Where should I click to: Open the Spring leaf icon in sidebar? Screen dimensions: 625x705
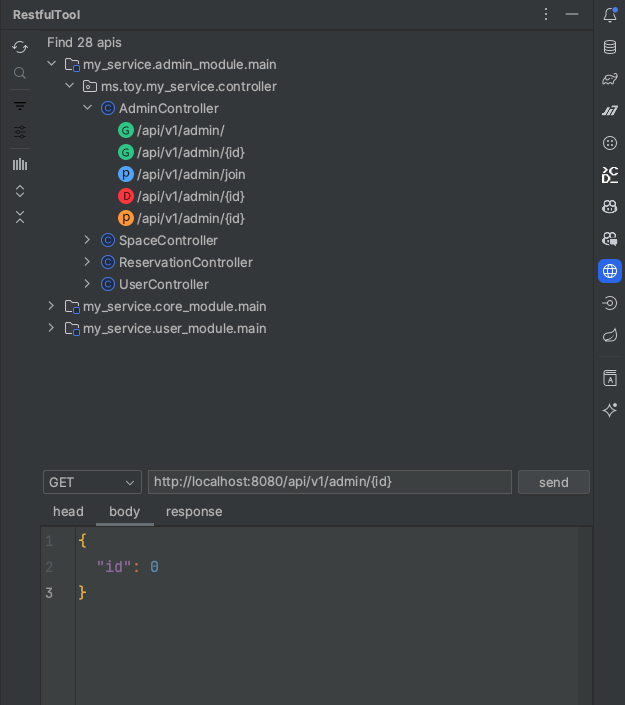[x=610, y=335]
